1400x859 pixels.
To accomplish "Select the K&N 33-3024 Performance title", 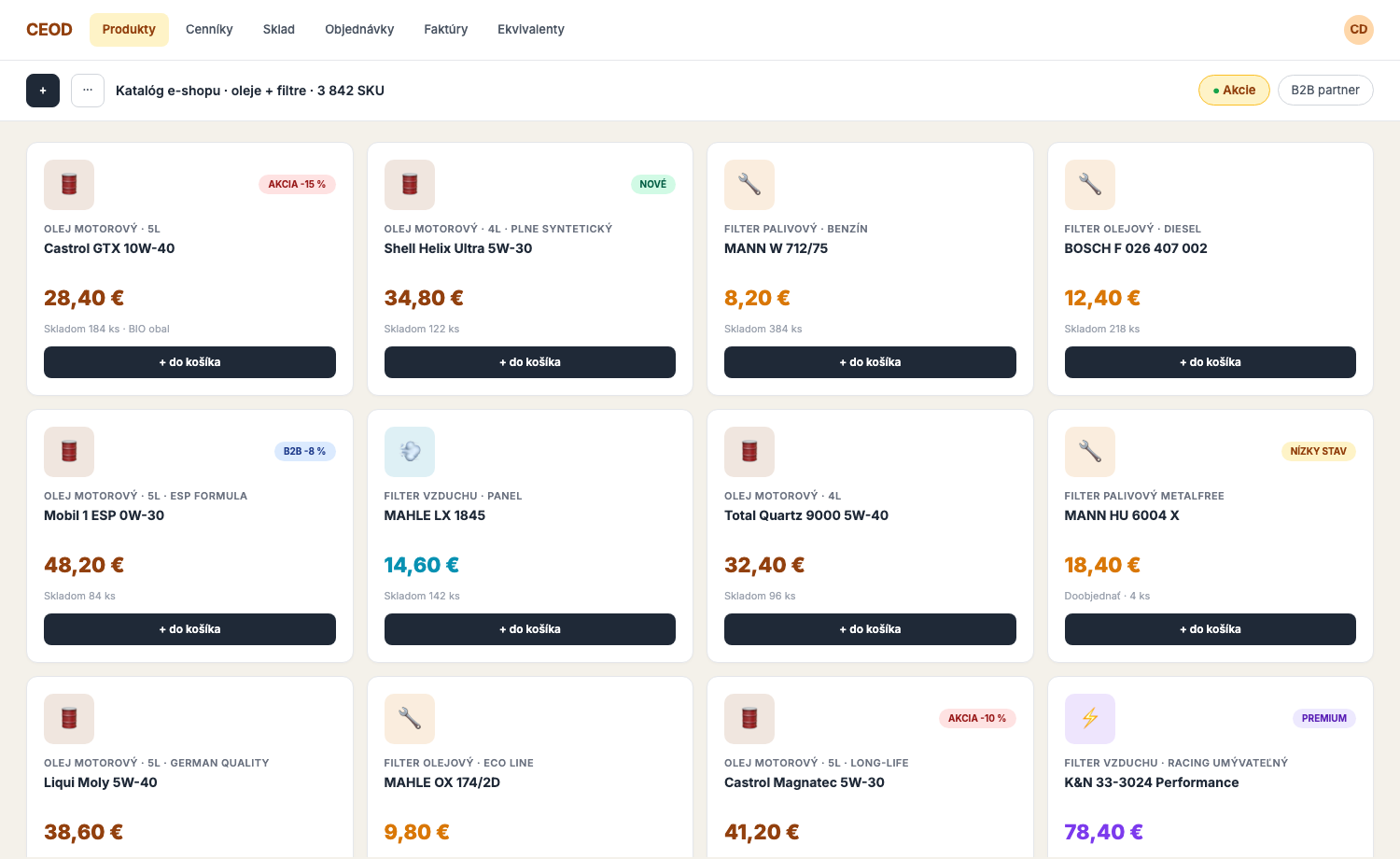I will [x=1152, y=782].
